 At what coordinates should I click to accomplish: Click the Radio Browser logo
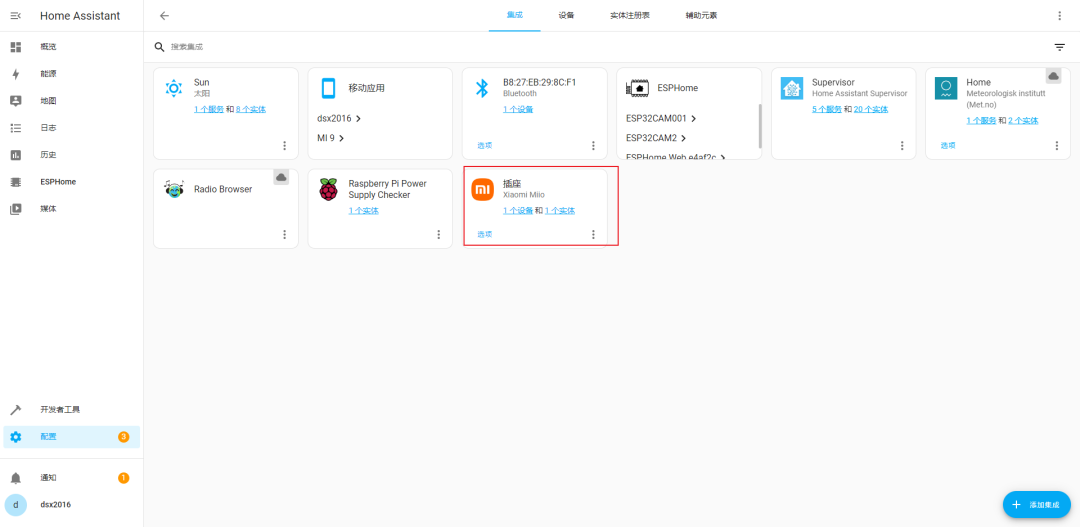click(174, 189)
